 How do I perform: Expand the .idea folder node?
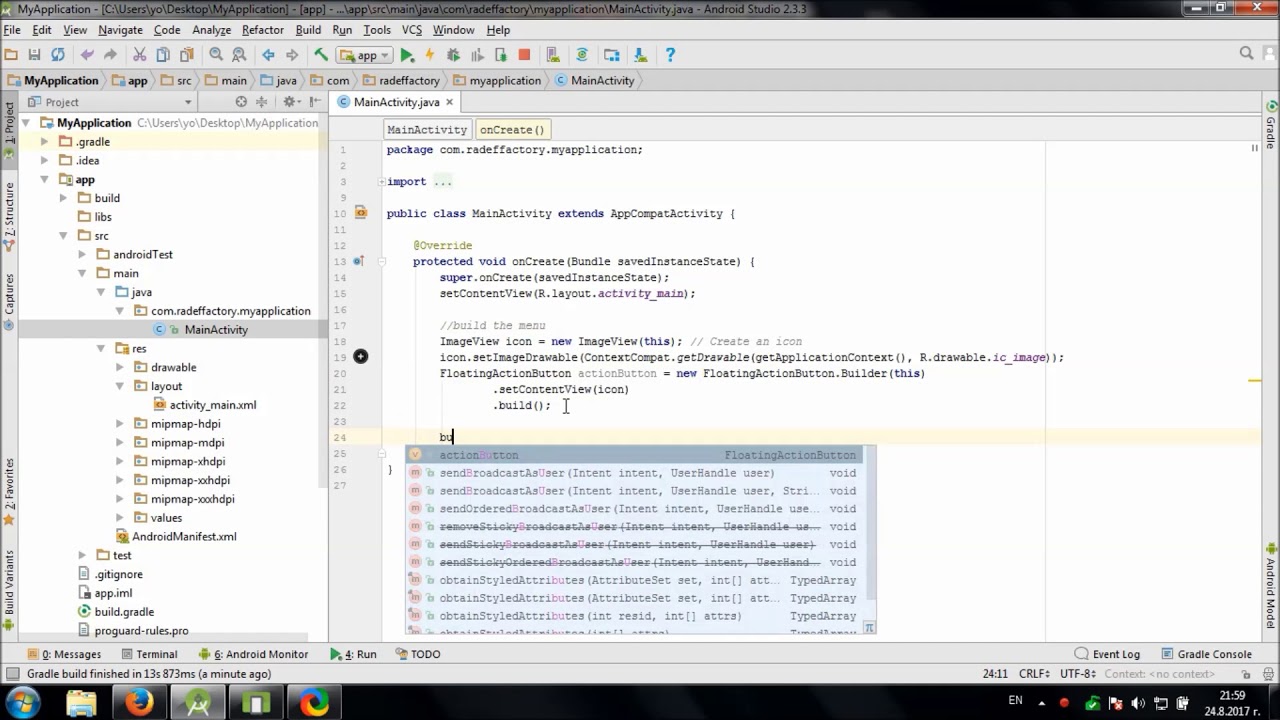[44, 160]
